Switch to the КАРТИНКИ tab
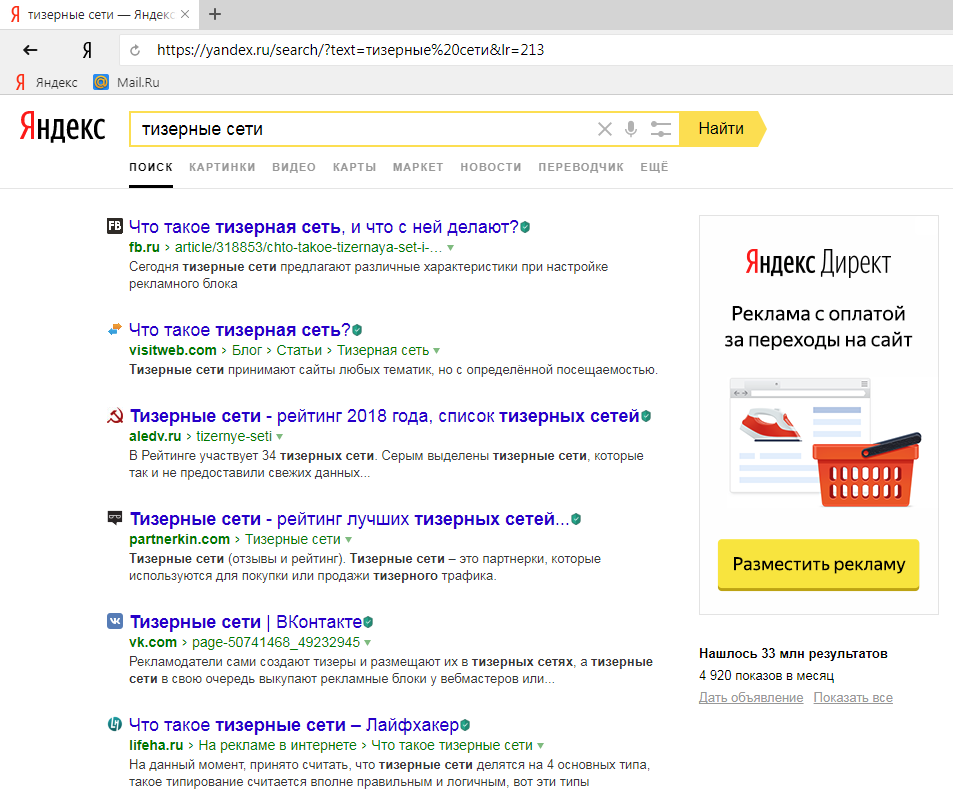The height and width of the screenshot is (801, 953). pyautogui.click(x=222, y=167)
